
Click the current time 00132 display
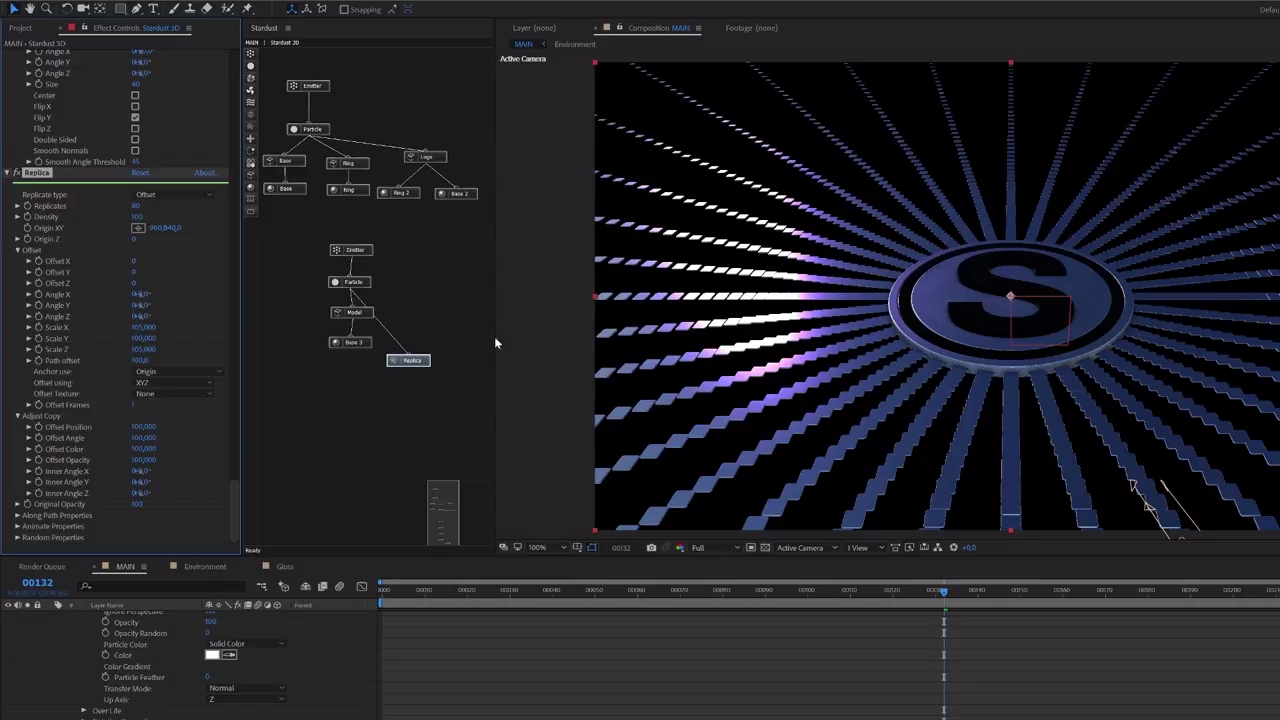tap(38, 582)
